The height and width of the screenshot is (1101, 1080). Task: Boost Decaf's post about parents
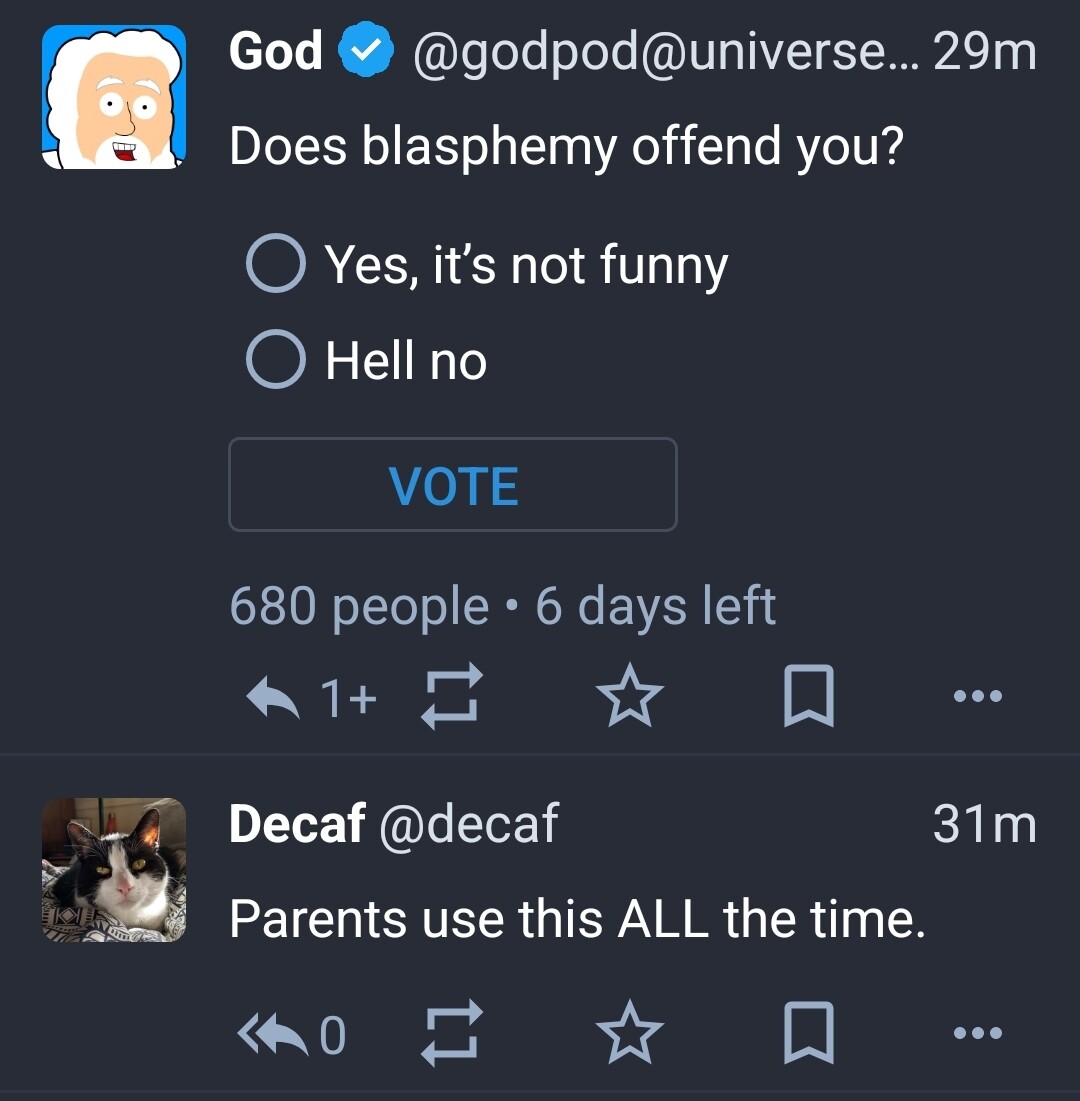click(452, 1035)
